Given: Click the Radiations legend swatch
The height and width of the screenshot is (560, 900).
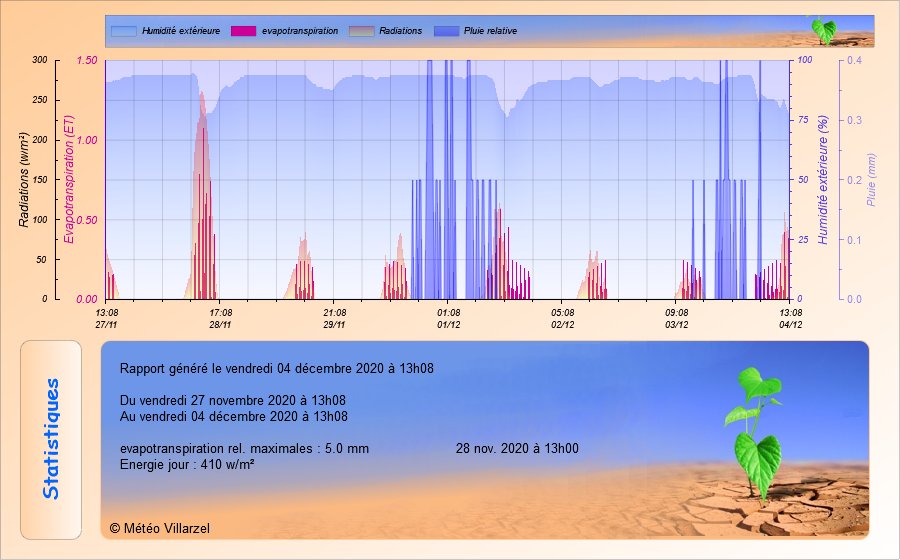Looking at the screenshot, I should point(362,31).
